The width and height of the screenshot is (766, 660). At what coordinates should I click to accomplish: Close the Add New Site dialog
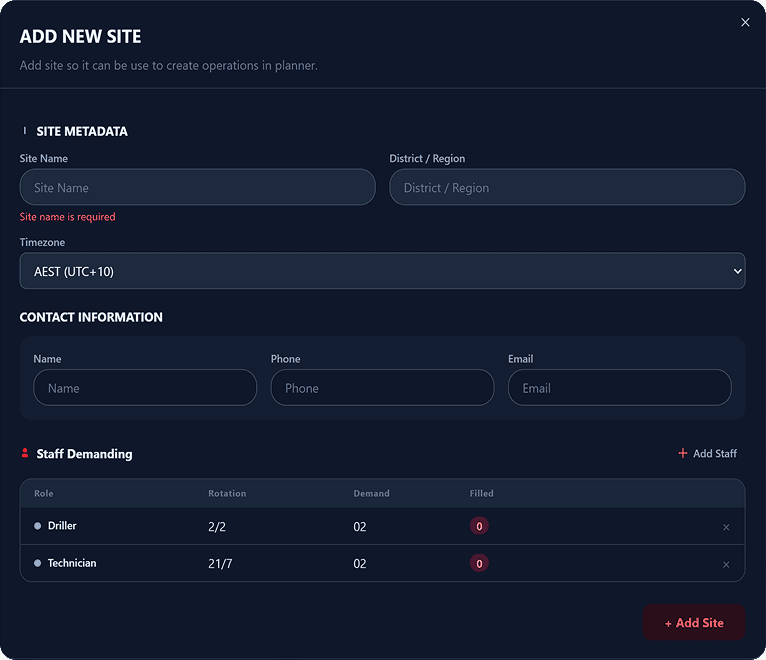click(745, 22)
